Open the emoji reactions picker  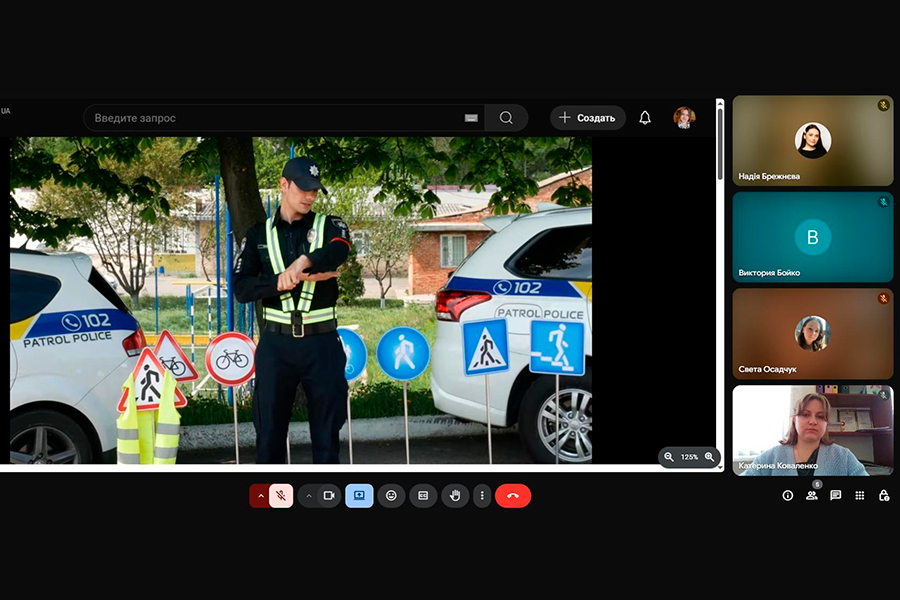click(x=391, y=496)
